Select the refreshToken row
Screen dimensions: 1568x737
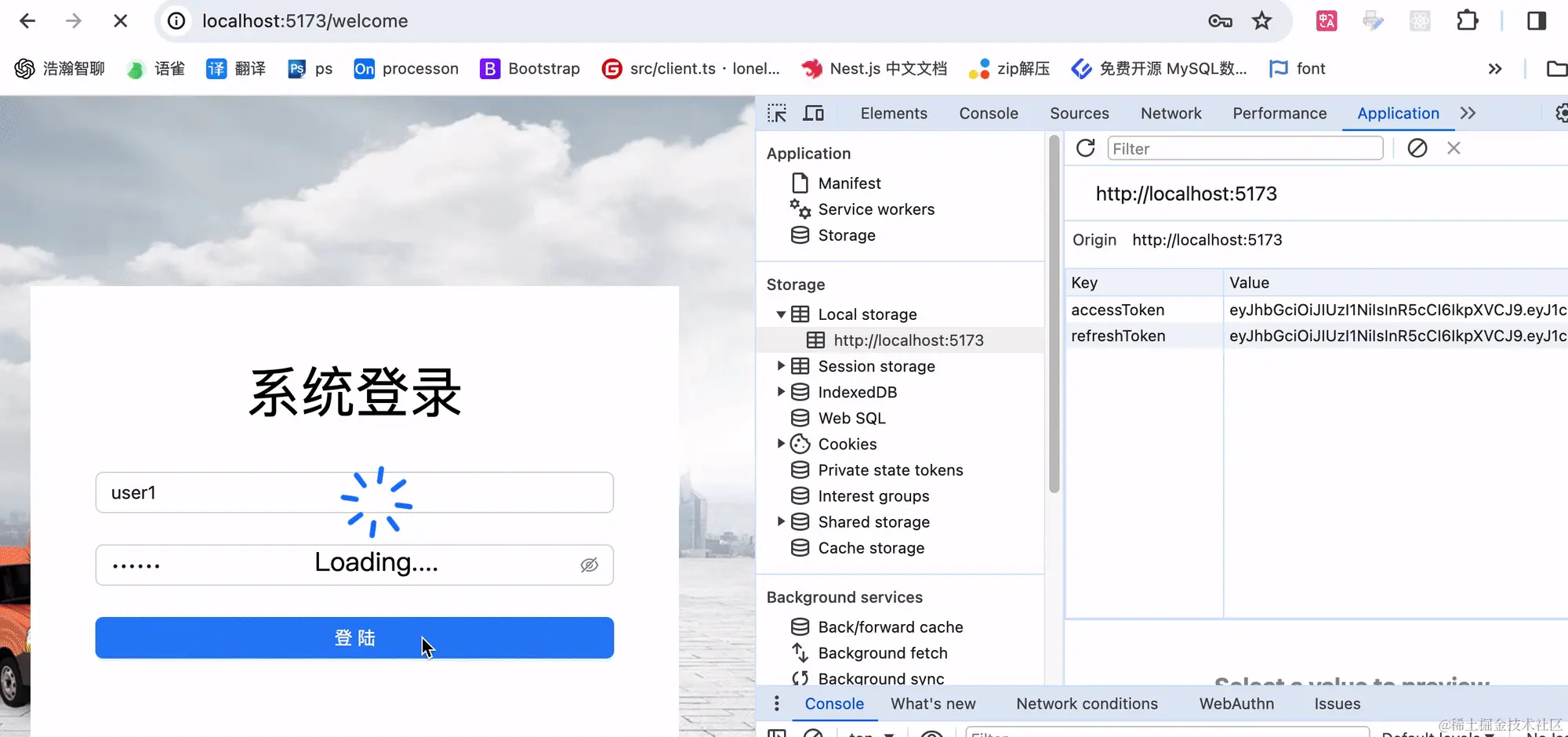tap(1316, 336)
